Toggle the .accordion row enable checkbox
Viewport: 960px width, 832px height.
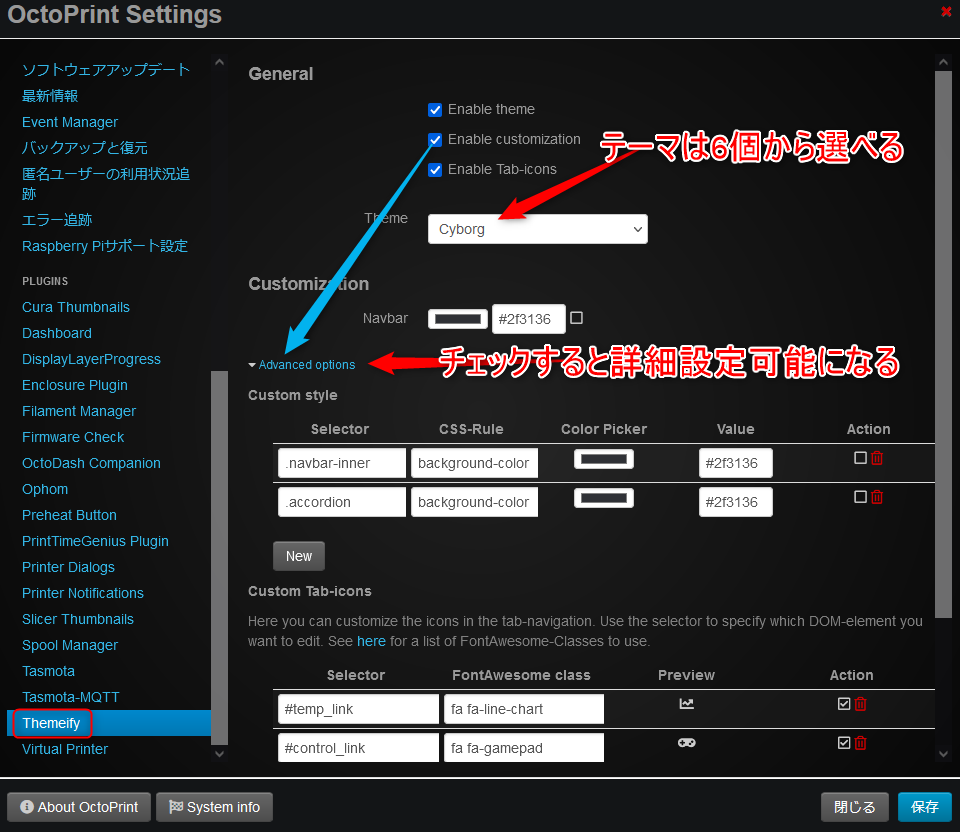click(860, 497)
